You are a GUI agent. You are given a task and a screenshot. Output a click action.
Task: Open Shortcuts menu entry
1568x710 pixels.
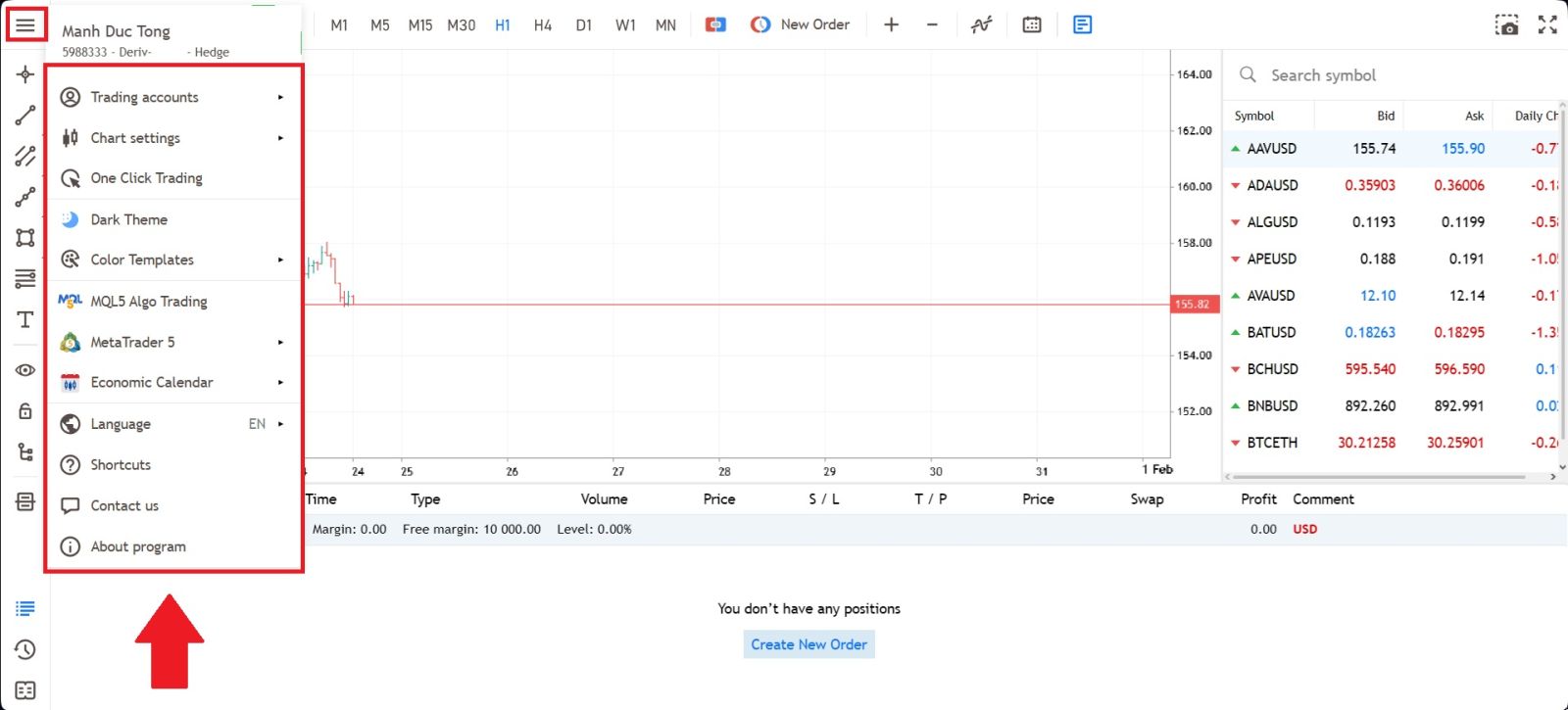(x=122, y=465)
